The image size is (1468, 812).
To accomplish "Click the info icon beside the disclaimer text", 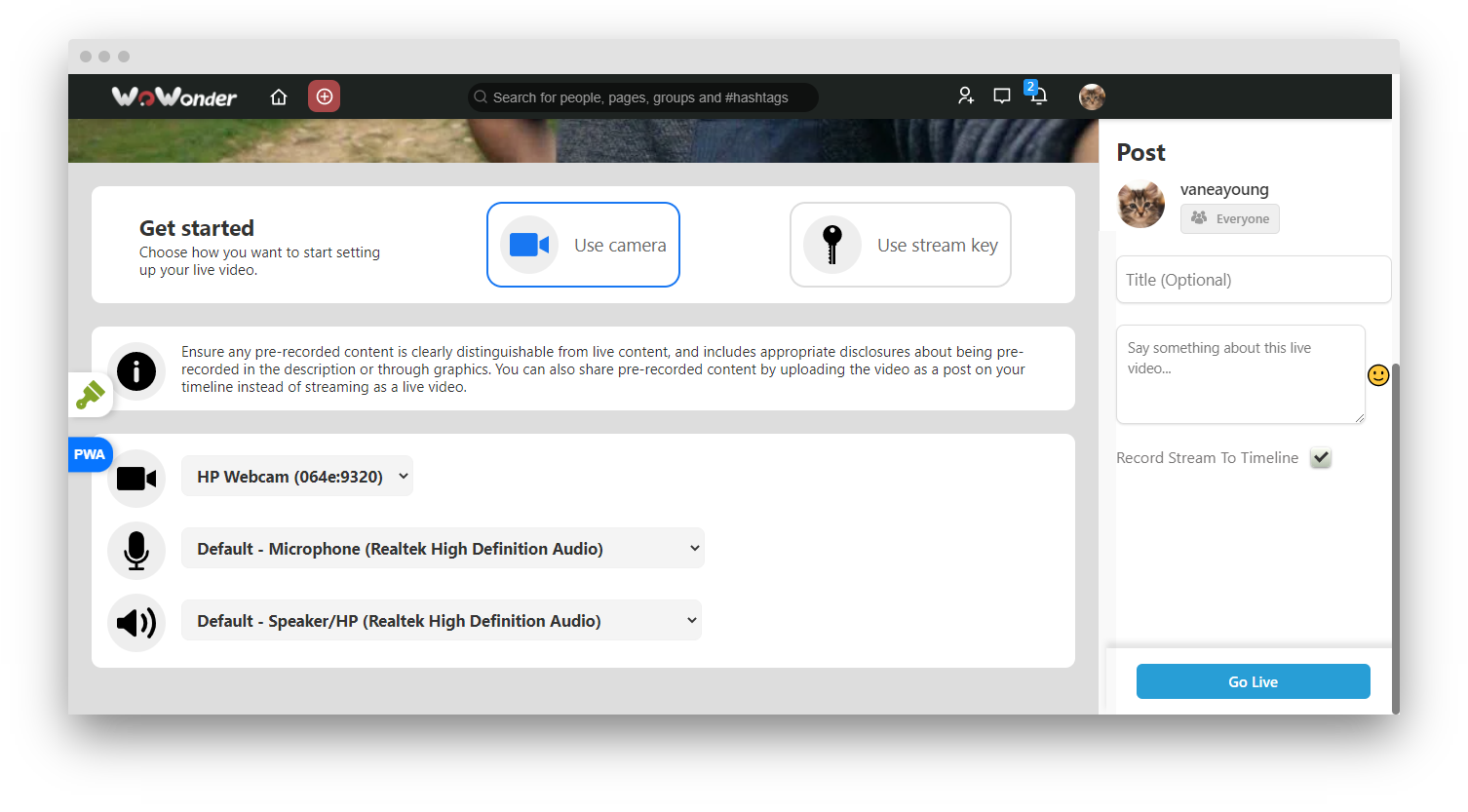I will tap(136, 371).
